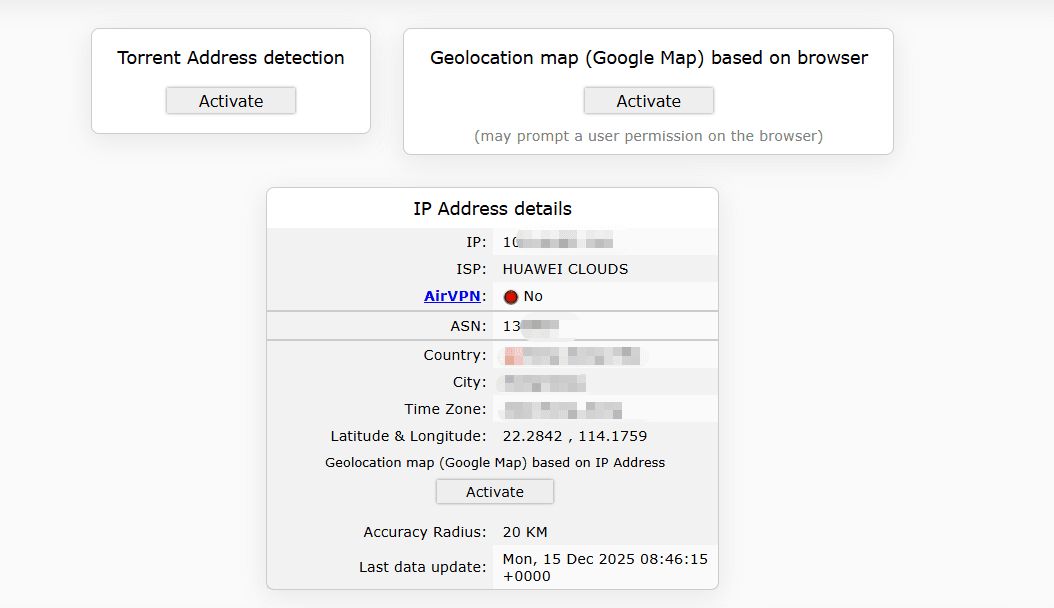Click the blurred City value
Viewport: 1054px width, 608px height.
tap(544, 382)
